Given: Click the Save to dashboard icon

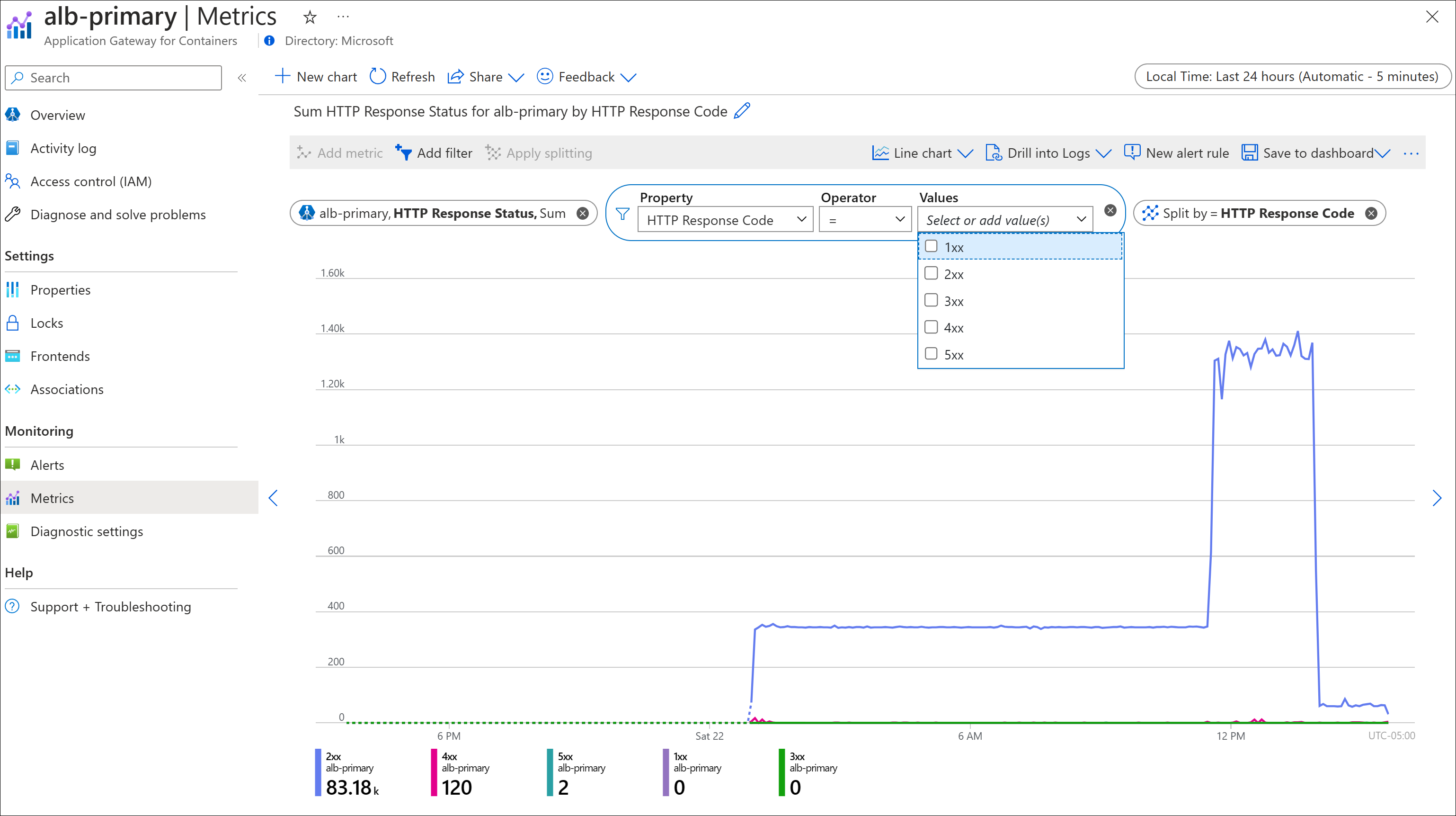Looking at the screenshot, I should pyautogui.click(x=1248, y=153).
